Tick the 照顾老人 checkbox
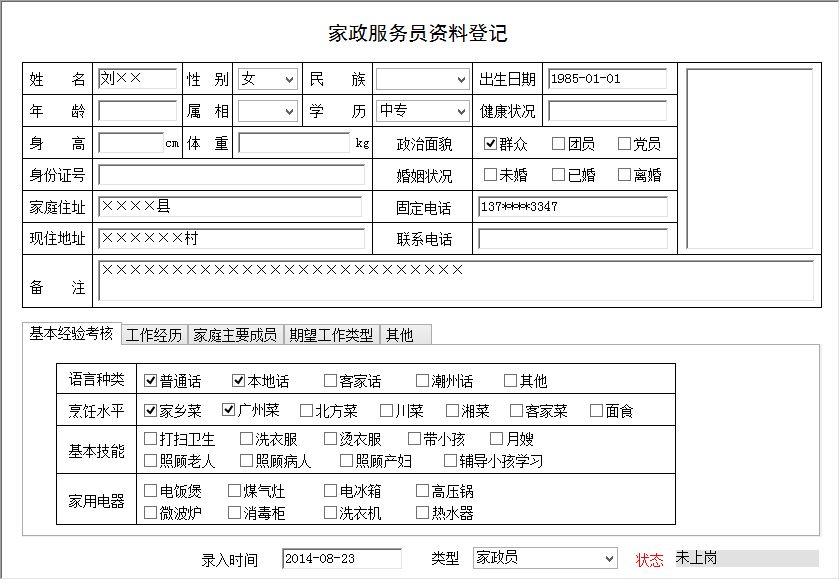The width and height of the screenshot is (840, 580). pos(151,461)
